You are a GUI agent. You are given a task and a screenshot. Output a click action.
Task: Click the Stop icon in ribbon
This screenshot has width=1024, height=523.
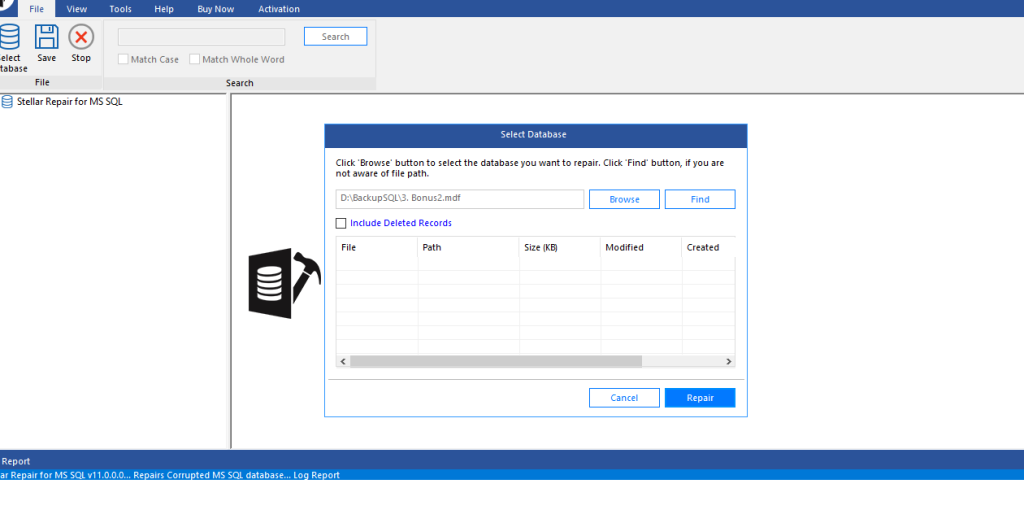[81, 37]
